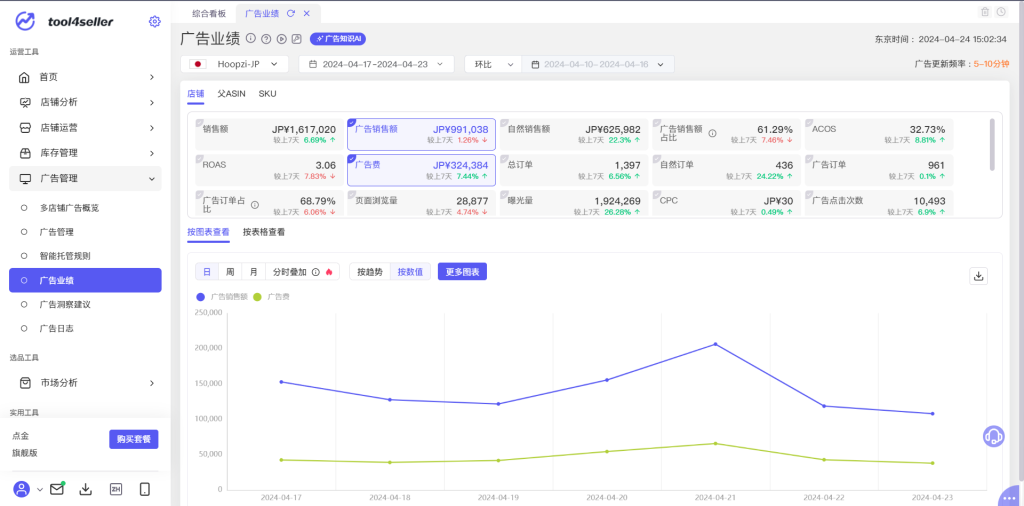Click the metrics panel vertical scrollbar
Viewport: 1024px width, 506px height.
click(992, 144)
